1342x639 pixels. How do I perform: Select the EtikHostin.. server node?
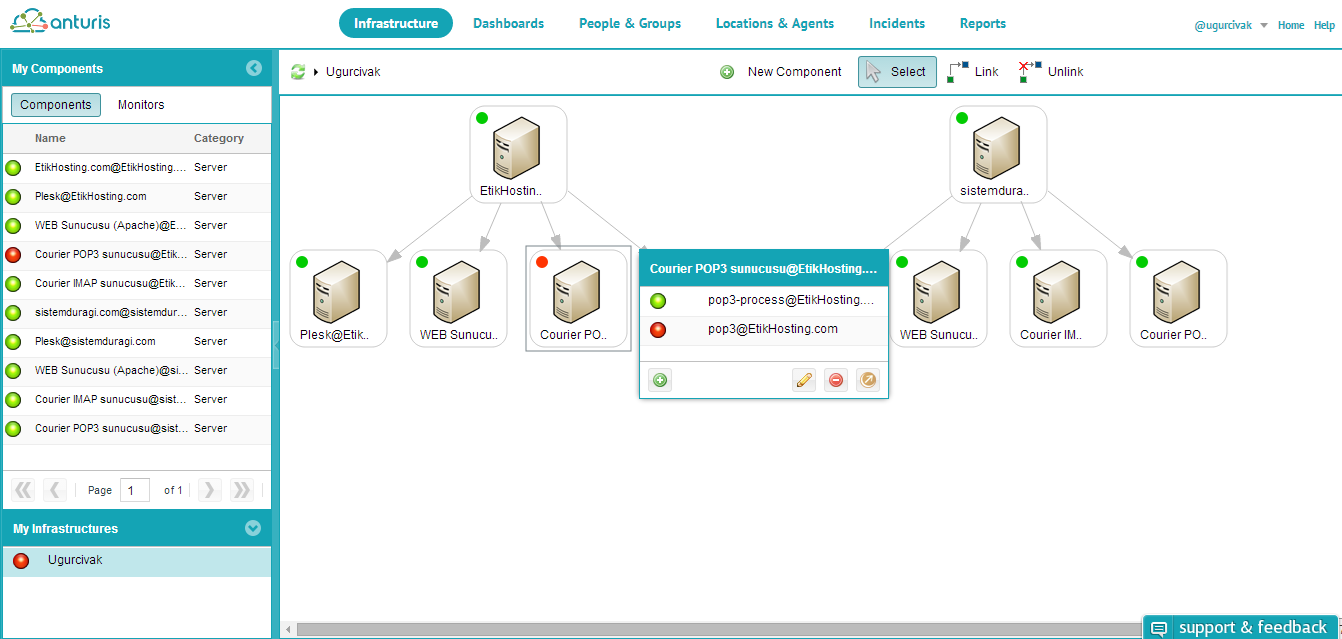click(x=519, y=155)
